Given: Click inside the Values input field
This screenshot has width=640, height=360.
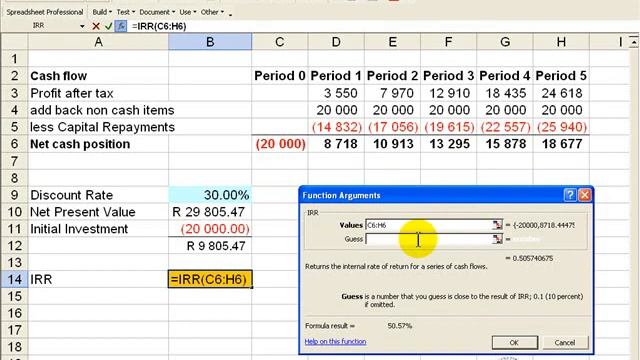Looking at the screenshot, I should pyautogui.click(x=429, y=225).
